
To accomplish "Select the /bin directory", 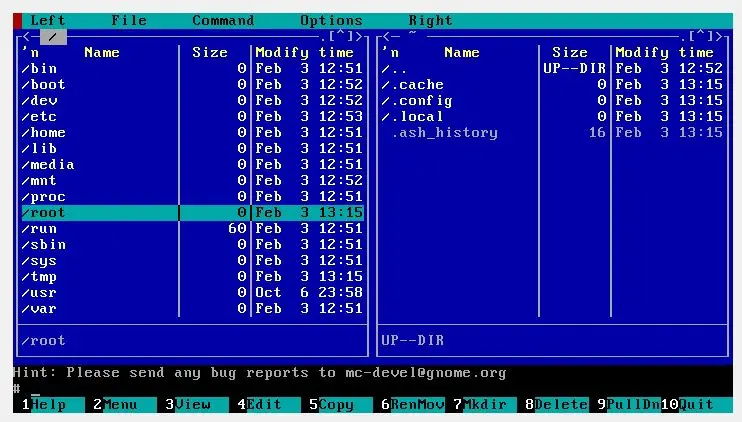I will pyautogui.click(x=192, y=69).
